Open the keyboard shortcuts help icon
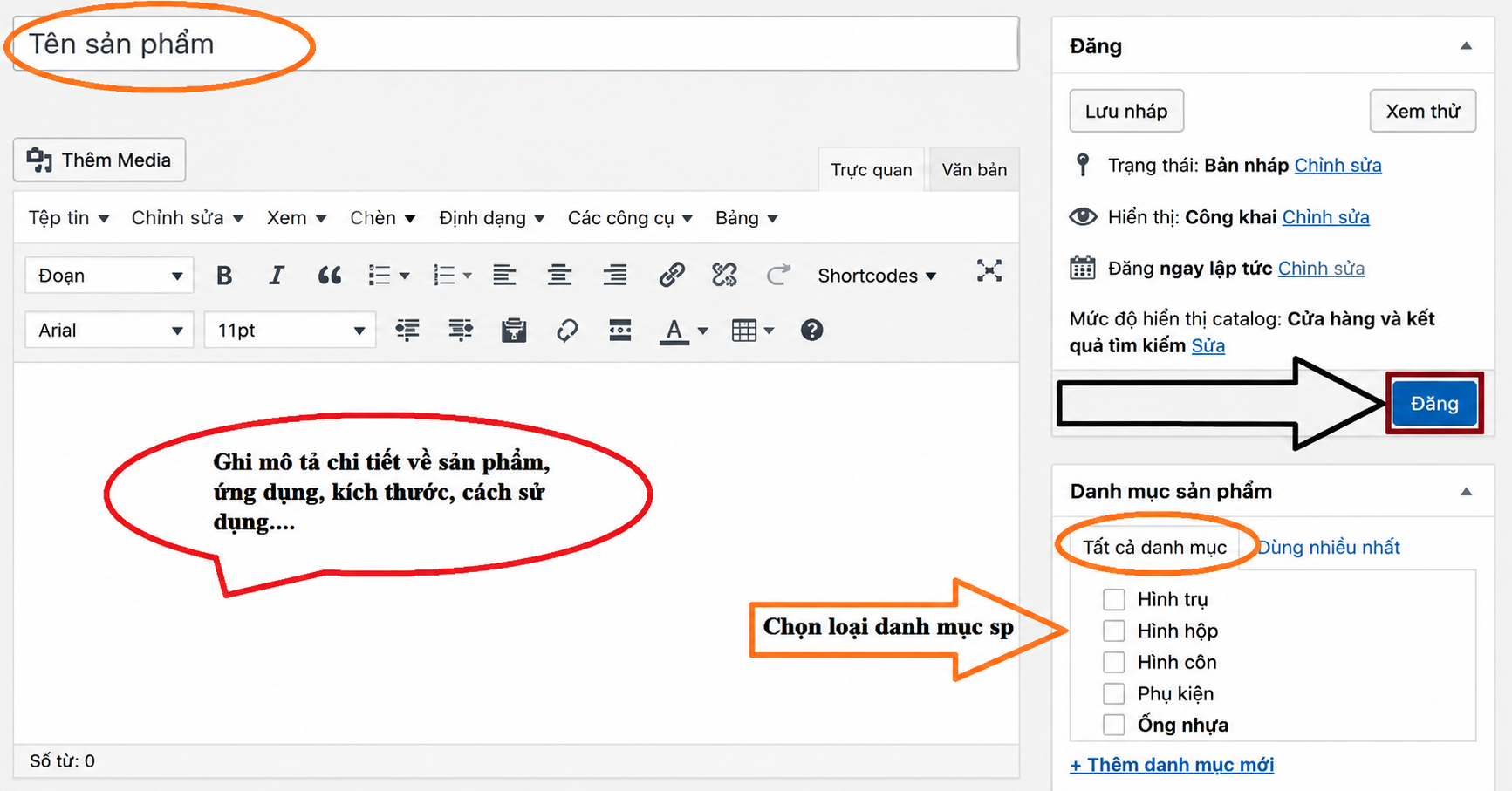Screen dimensions: 1512x791 (x=811, y=331)
